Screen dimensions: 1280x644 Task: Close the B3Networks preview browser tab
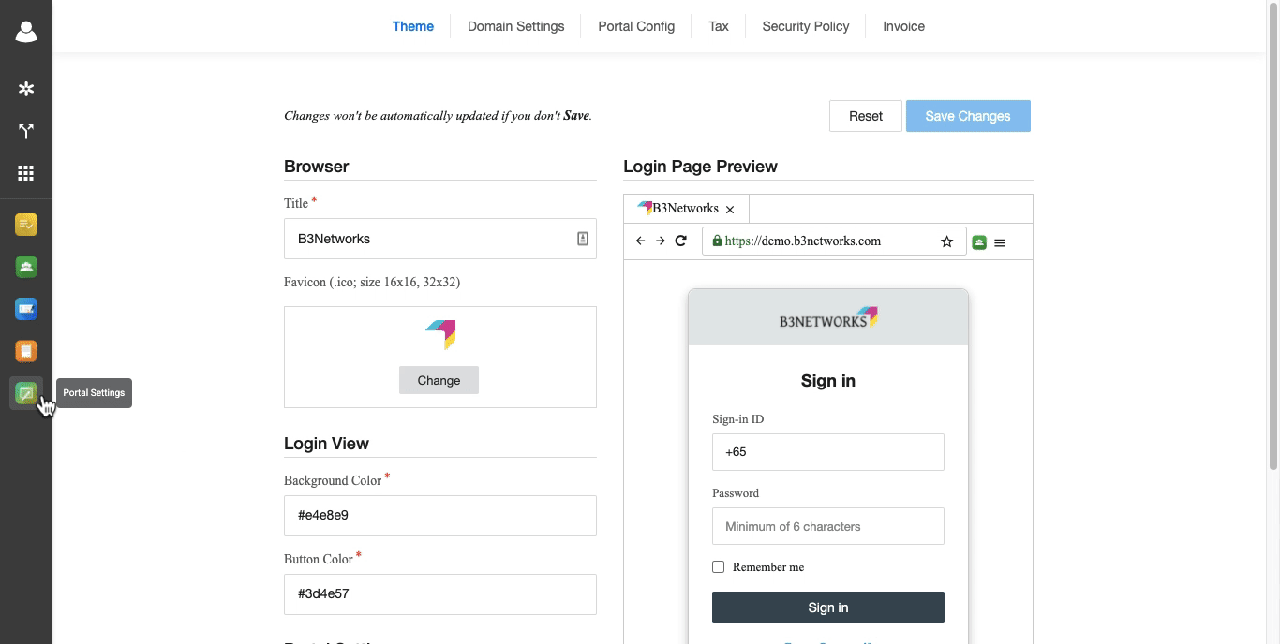[730, 209]
